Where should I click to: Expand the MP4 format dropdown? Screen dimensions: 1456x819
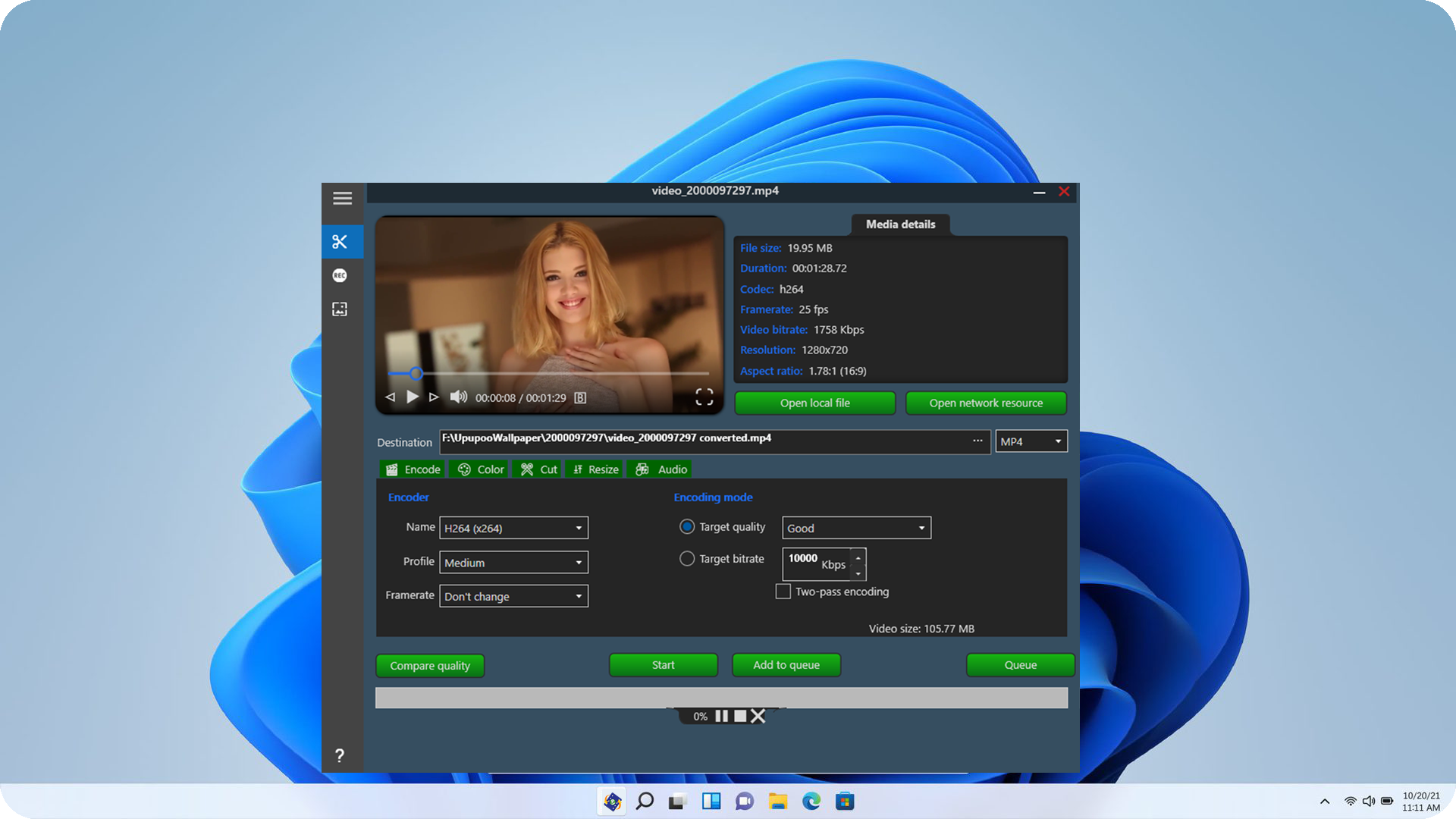[1031, 441]
